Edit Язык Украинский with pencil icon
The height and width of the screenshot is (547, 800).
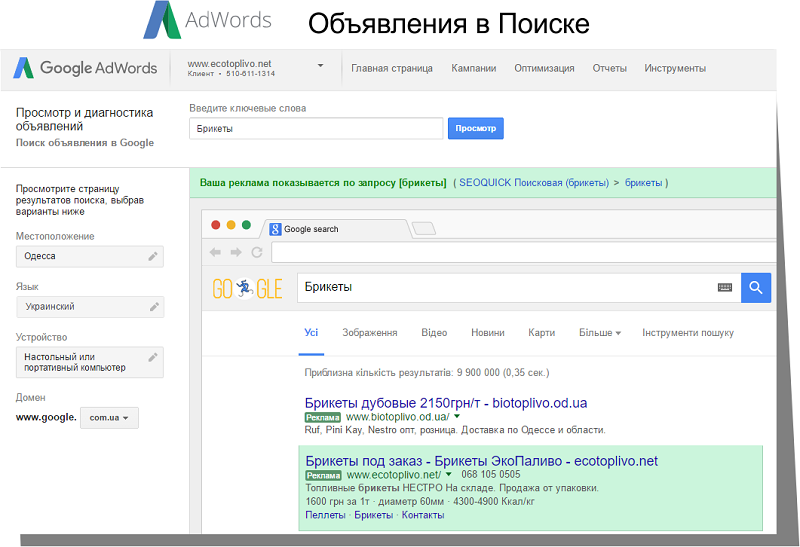(154, 307)
